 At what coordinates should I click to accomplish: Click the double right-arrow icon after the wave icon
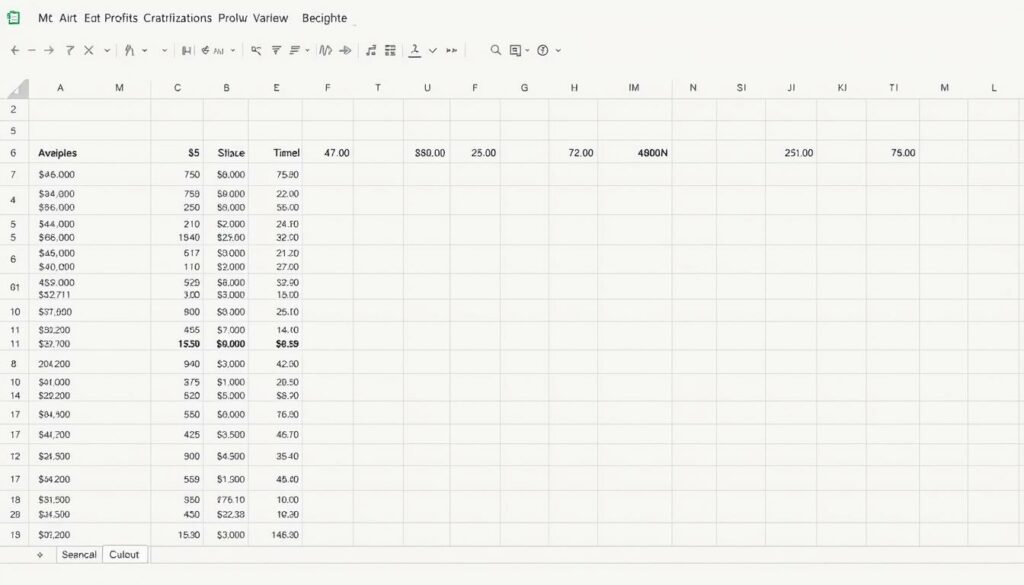[x=345, y=50]
